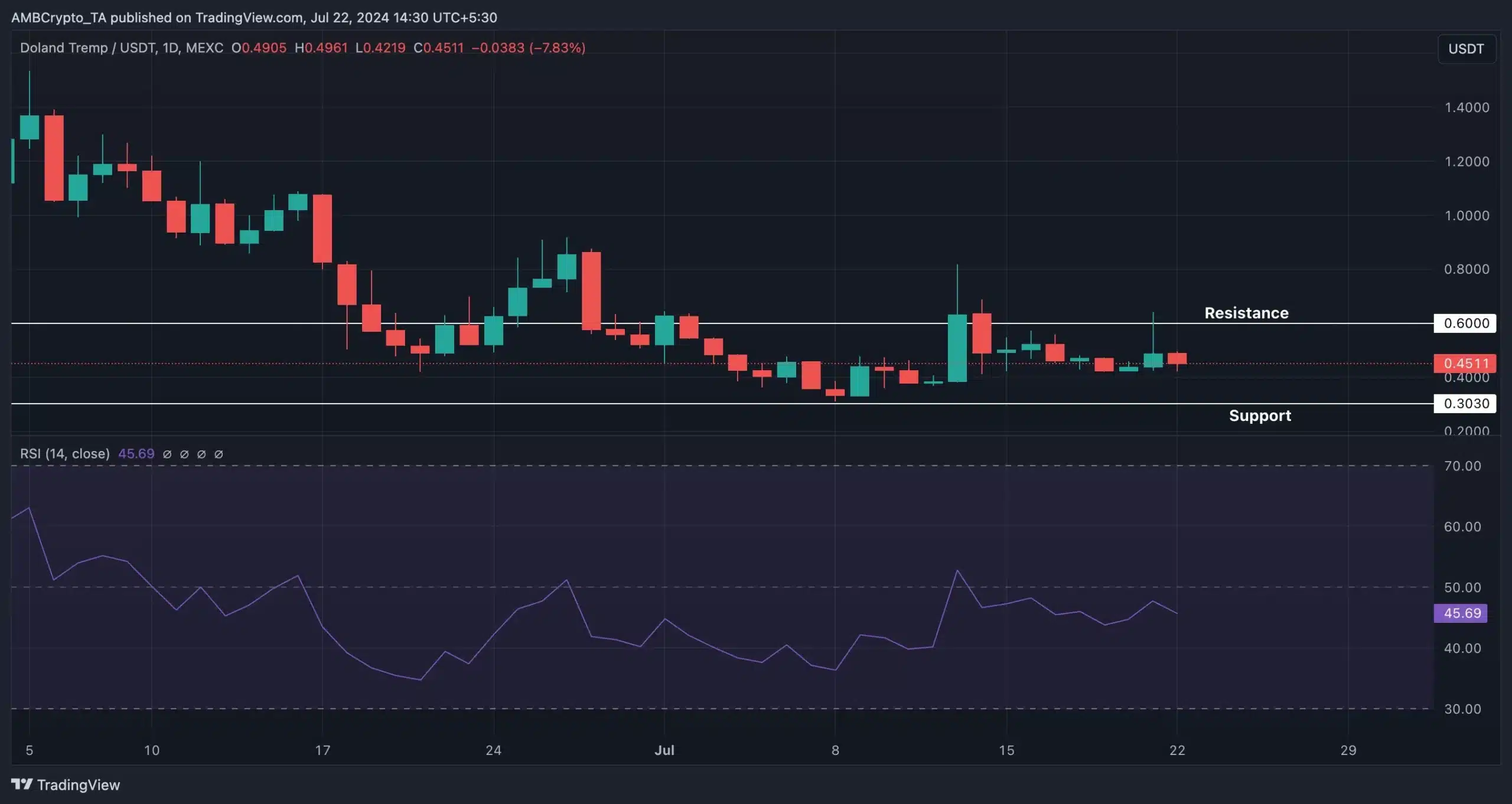Click the USDT currency button
The height and width of the screenshot is (804, 1512).
[x=1466, y=48]
